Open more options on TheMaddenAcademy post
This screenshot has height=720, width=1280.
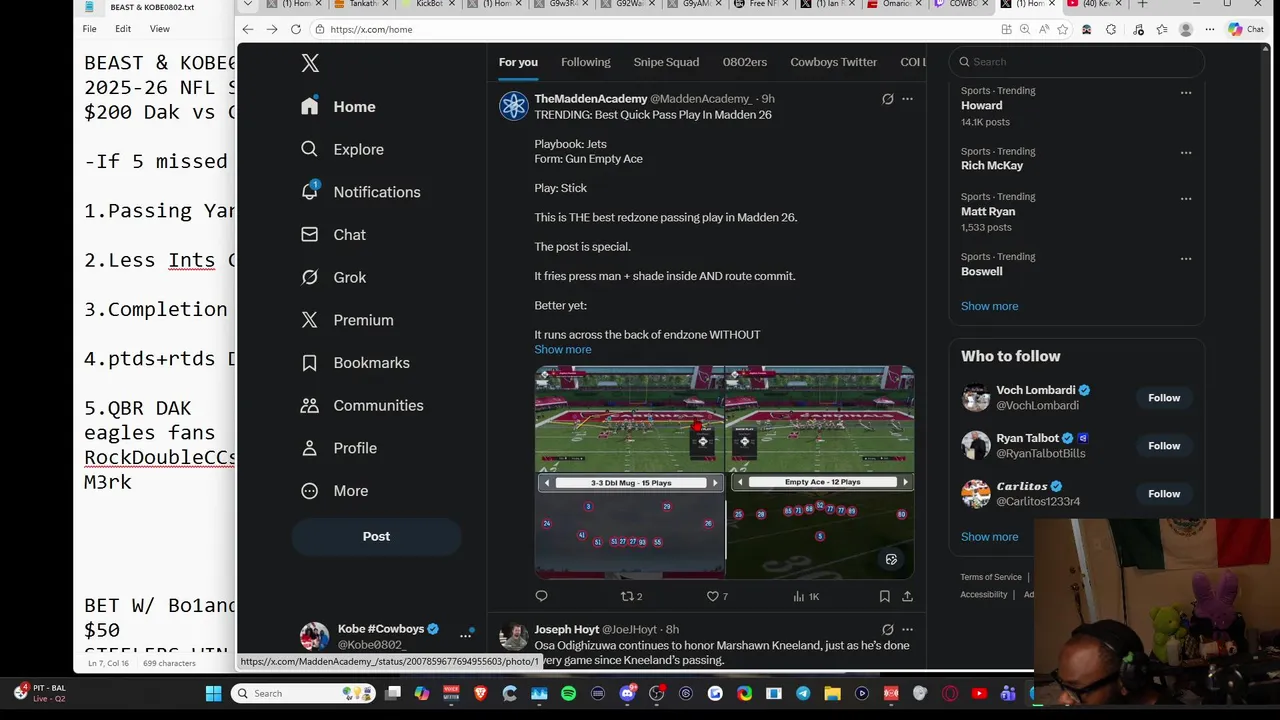[x=907, y=99]
